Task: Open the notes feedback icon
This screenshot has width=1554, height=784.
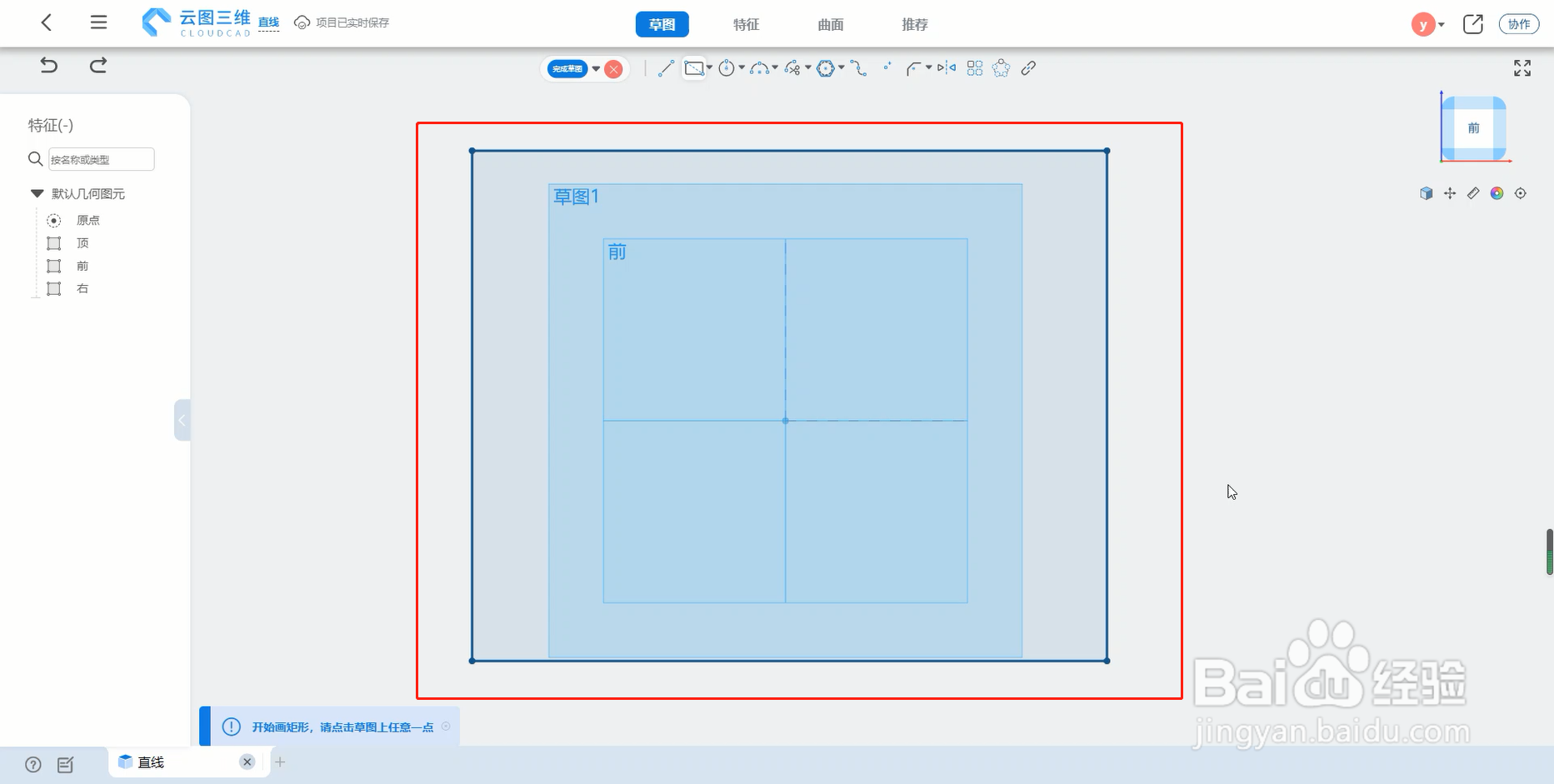Action: 66,765
